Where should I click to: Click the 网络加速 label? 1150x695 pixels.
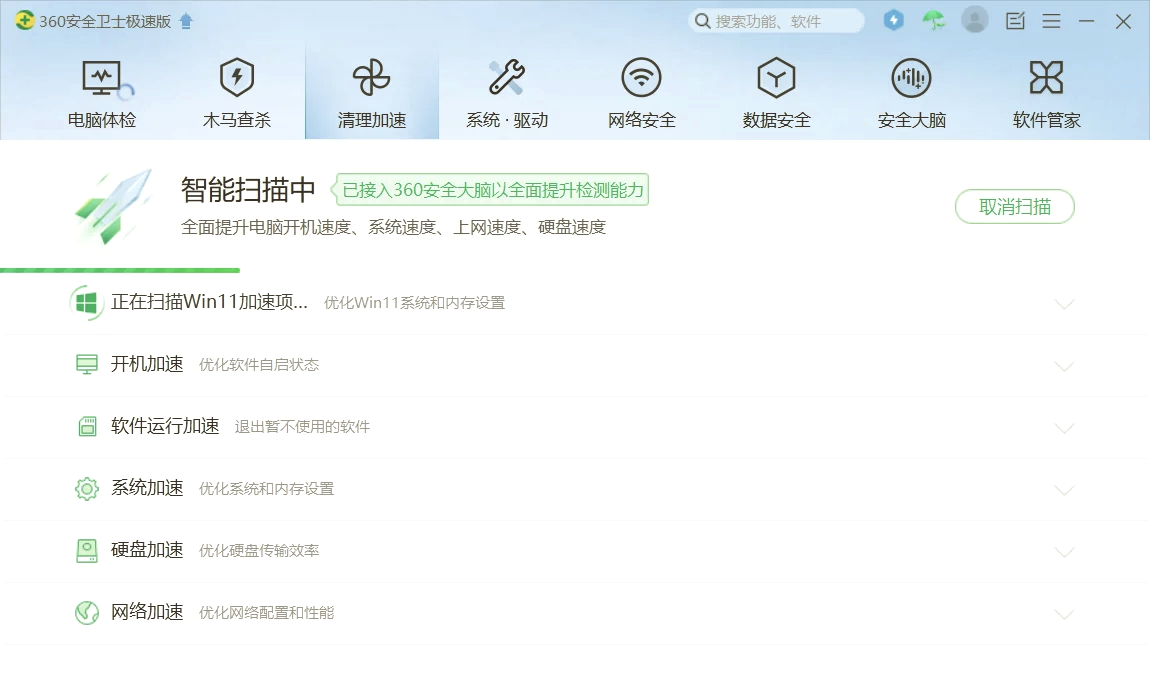(147, 612)
